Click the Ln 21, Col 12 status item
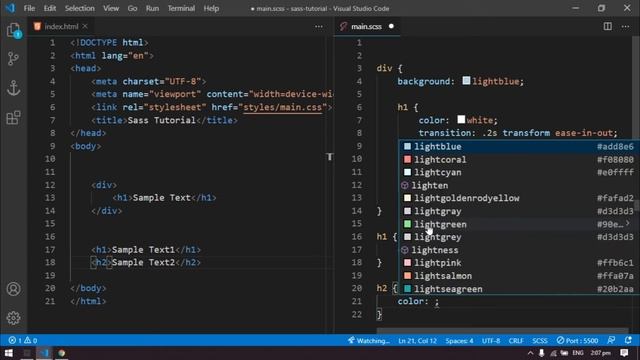Screen dimensions: 640x360 [417, 340]
